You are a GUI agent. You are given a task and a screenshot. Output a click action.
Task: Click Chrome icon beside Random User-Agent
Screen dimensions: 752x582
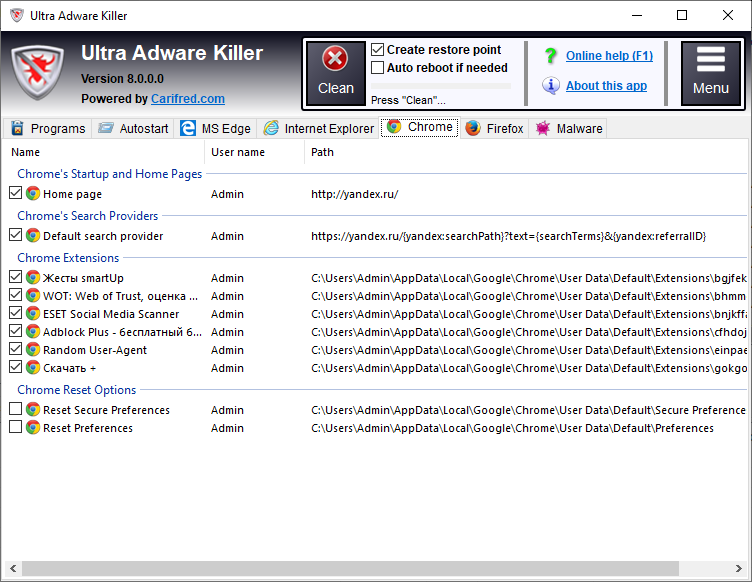coord(33,349)
